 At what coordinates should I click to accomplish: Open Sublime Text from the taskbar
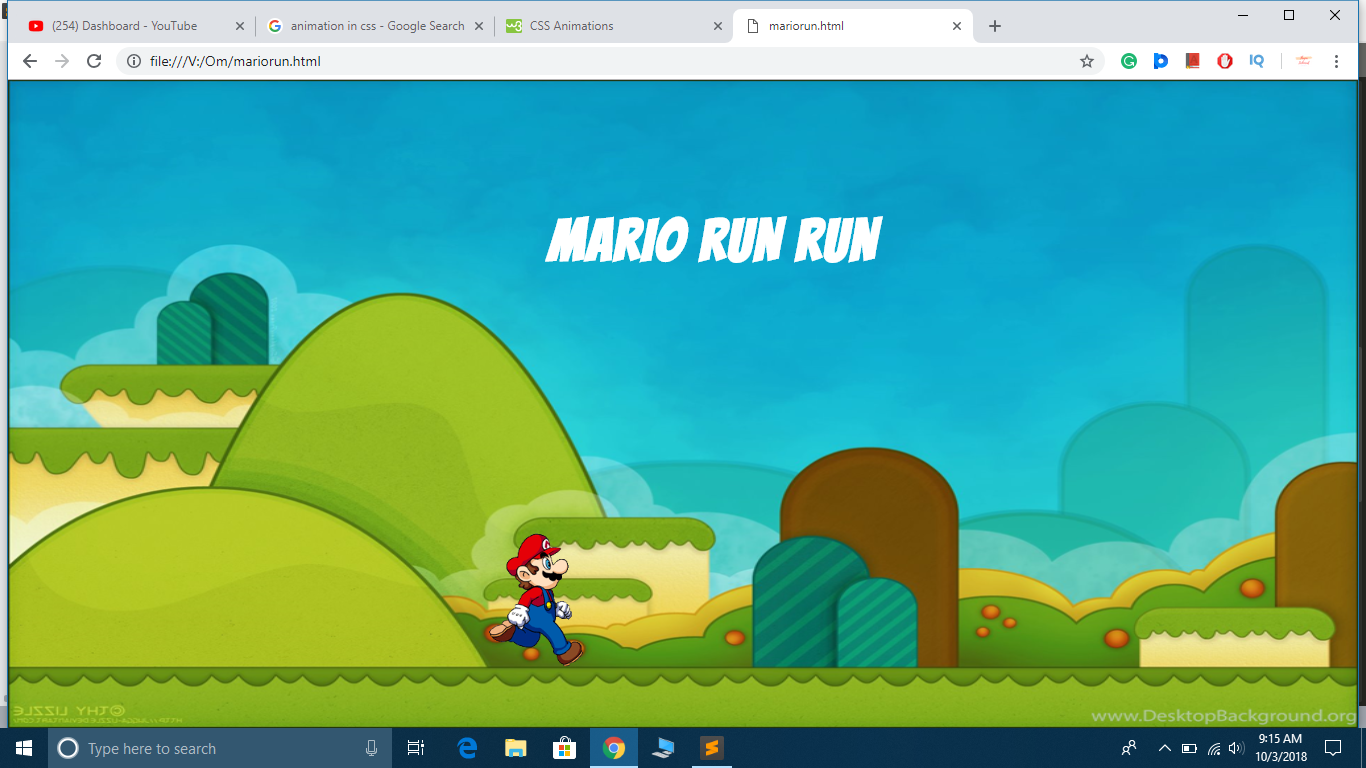click(x=711, y=748)
